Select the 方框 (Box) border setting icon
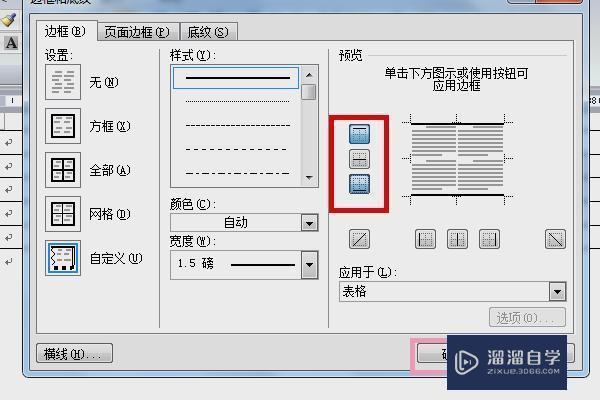The image size is (600, 400). (63, 126)
